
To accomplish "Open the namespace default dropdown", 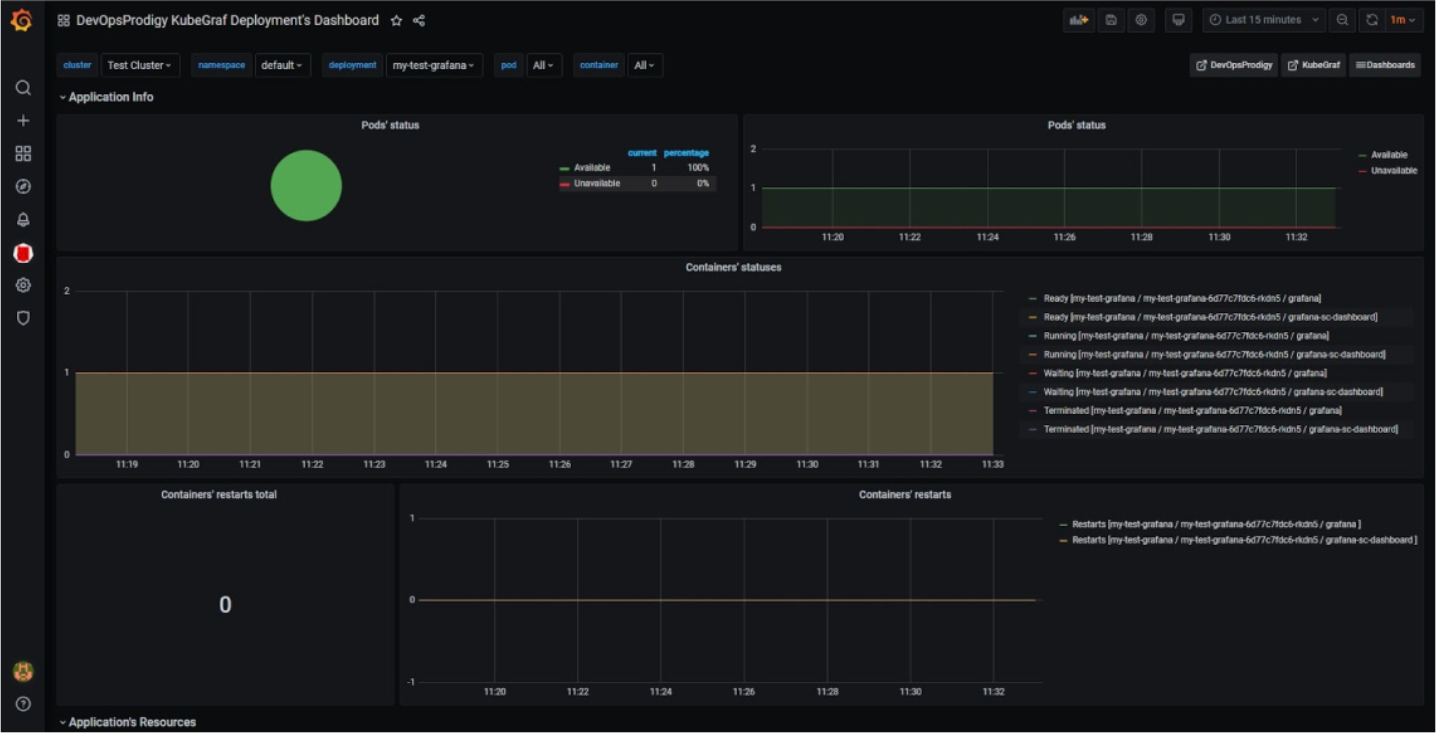I will (282, 65).
